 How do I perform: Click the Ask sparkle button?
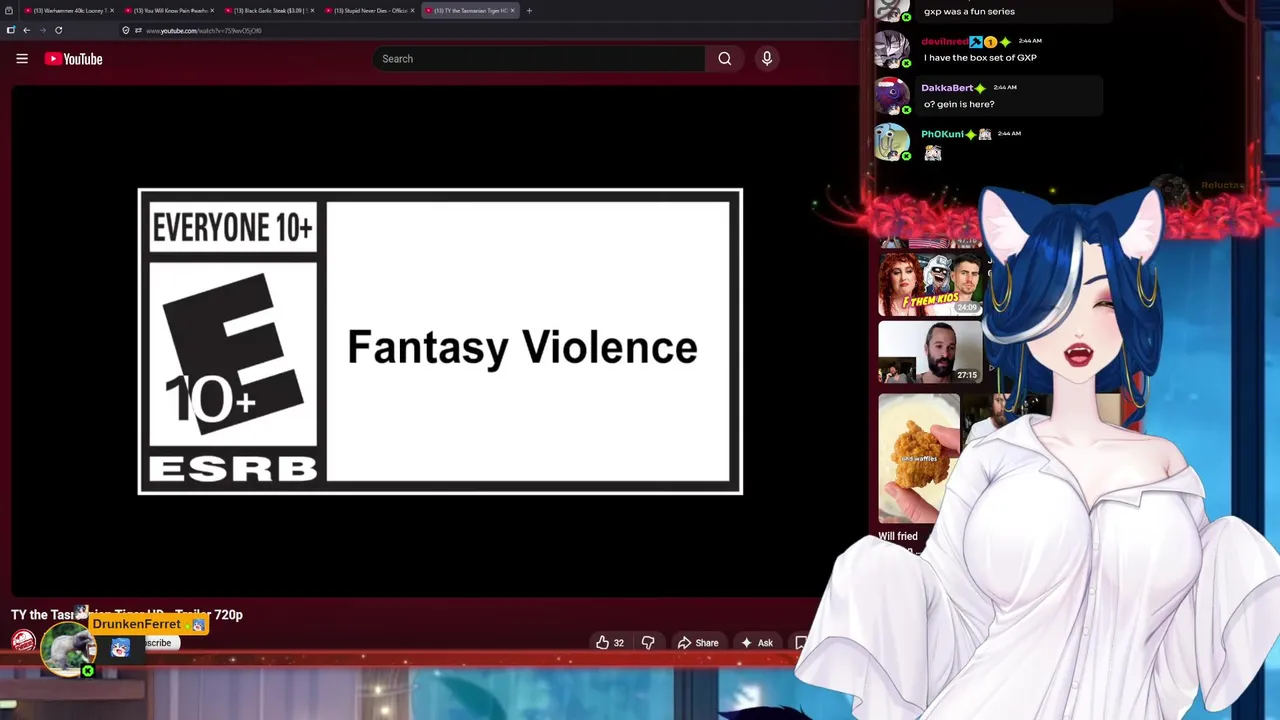click(x=756, y=643)
